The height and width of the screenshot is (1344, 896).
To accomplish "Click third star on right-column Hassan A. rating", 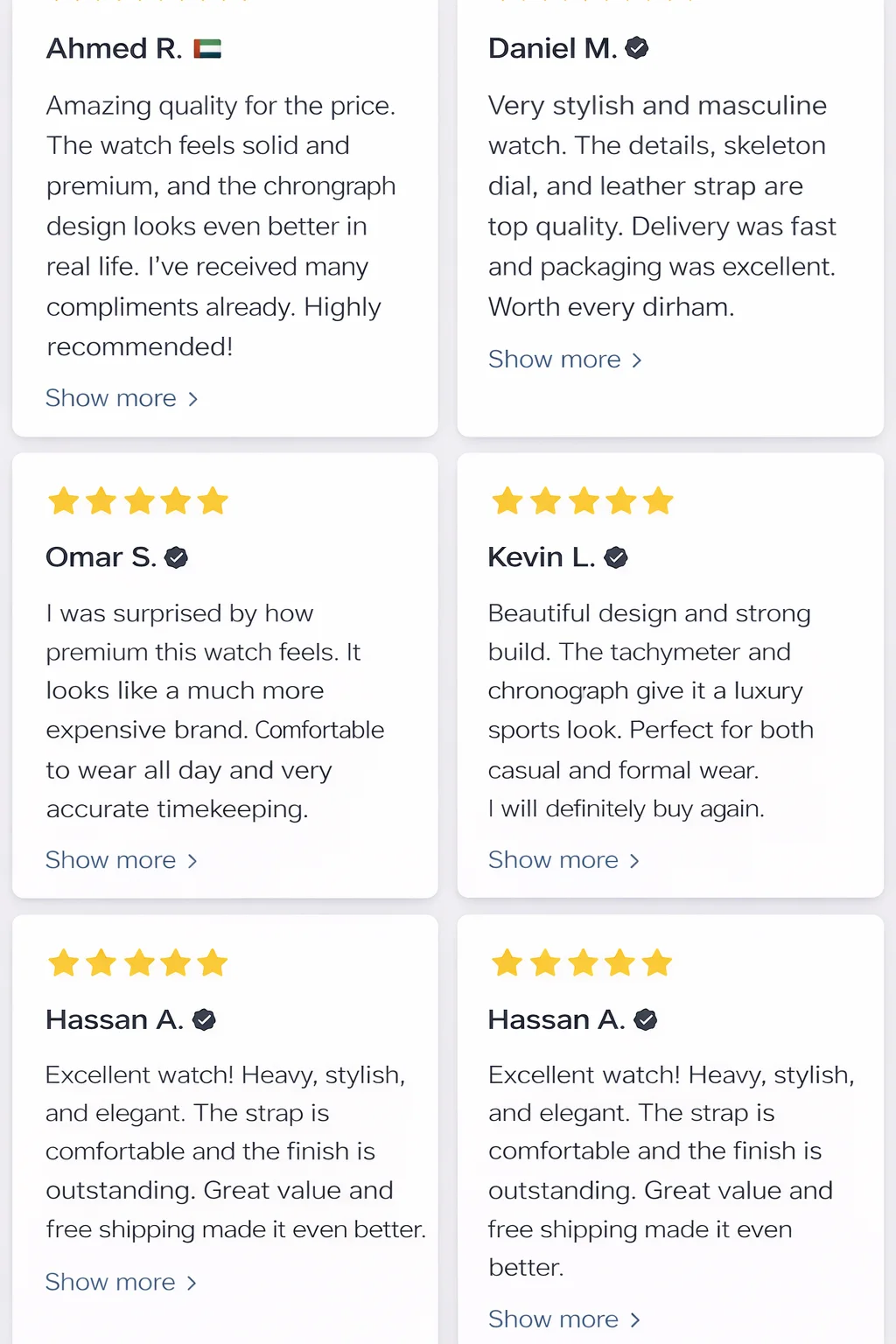I will (x=582, y=963).
